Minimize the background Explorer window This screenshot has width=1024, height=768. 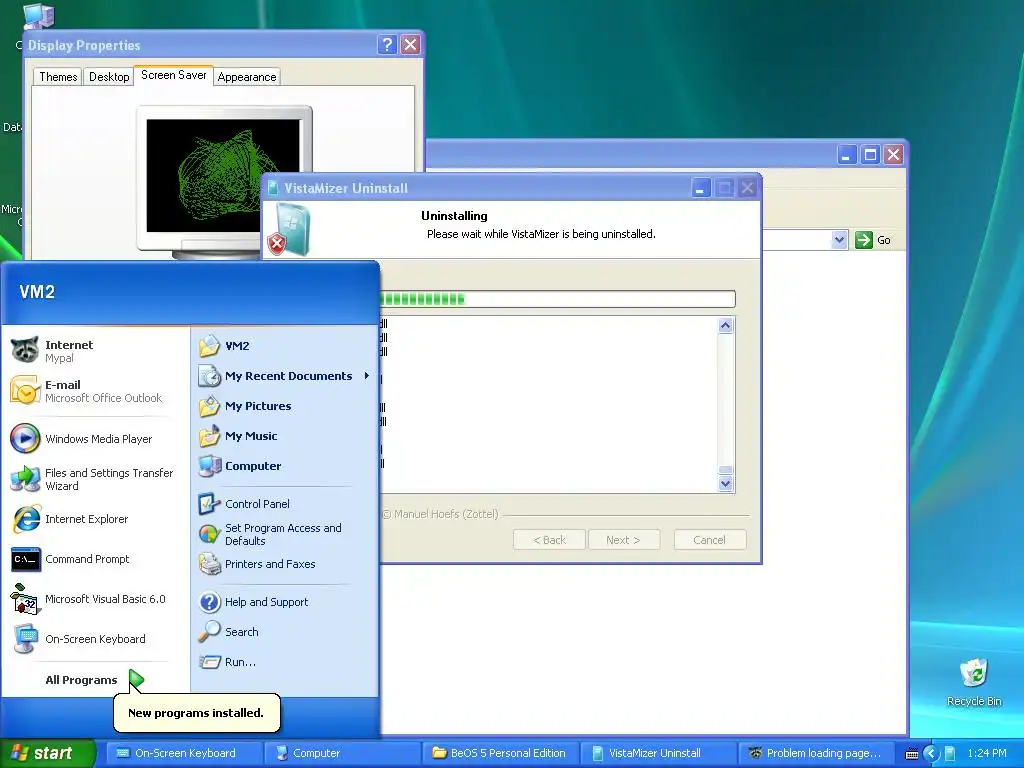tap(847, 155)
